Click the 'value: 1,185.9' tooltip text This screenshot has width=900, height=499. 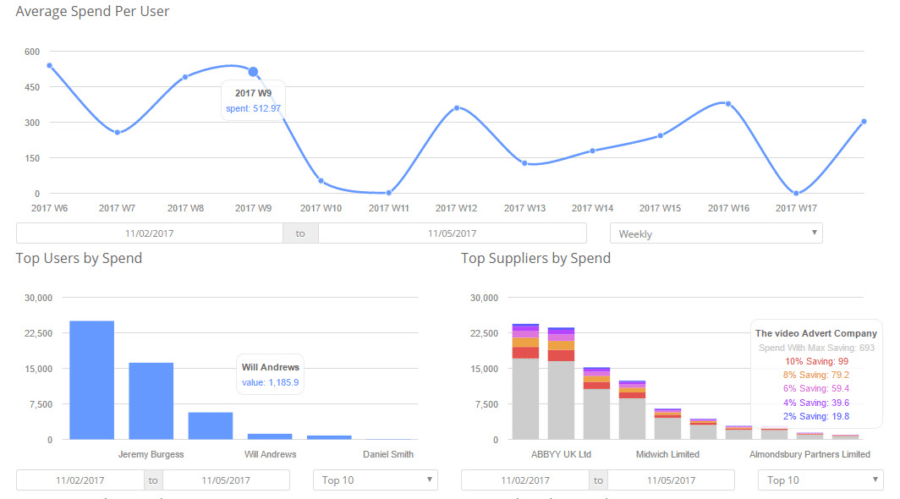(x=270, y=382)
